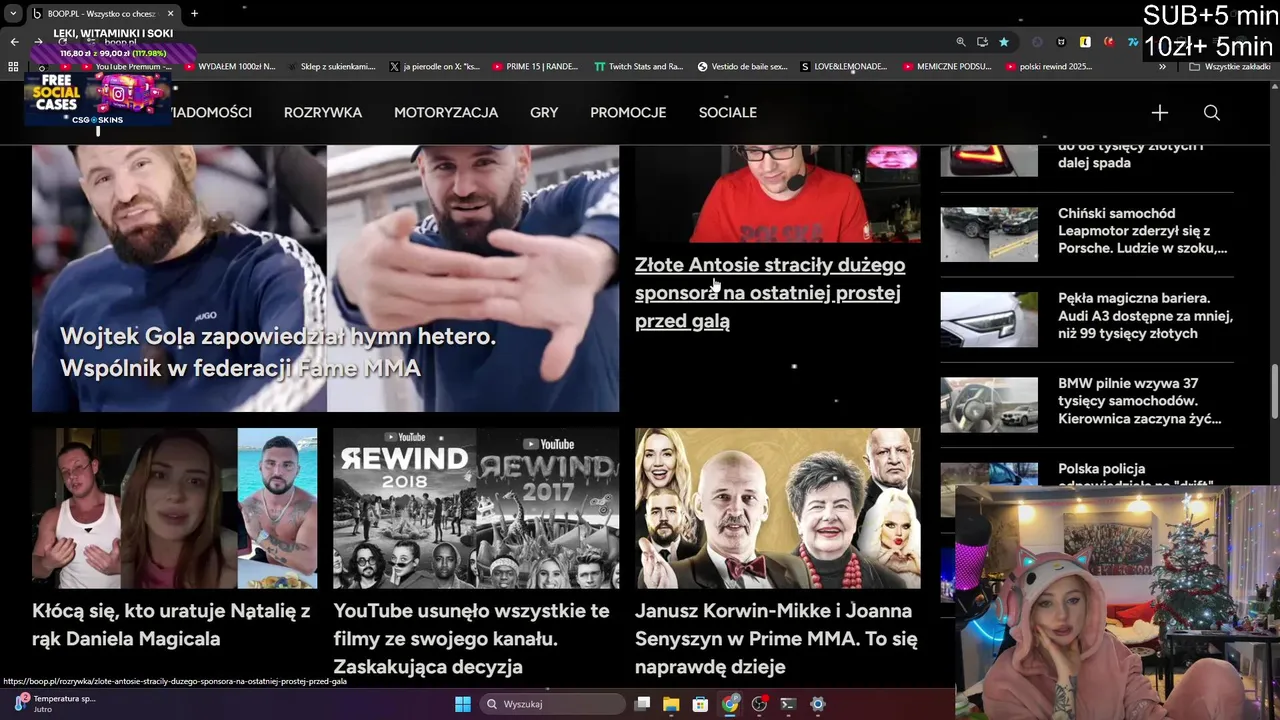1280x720 pixels.
Task: Open the WYDAŁEM 1000zł bookmark
Action: click(x=229, y=67)
